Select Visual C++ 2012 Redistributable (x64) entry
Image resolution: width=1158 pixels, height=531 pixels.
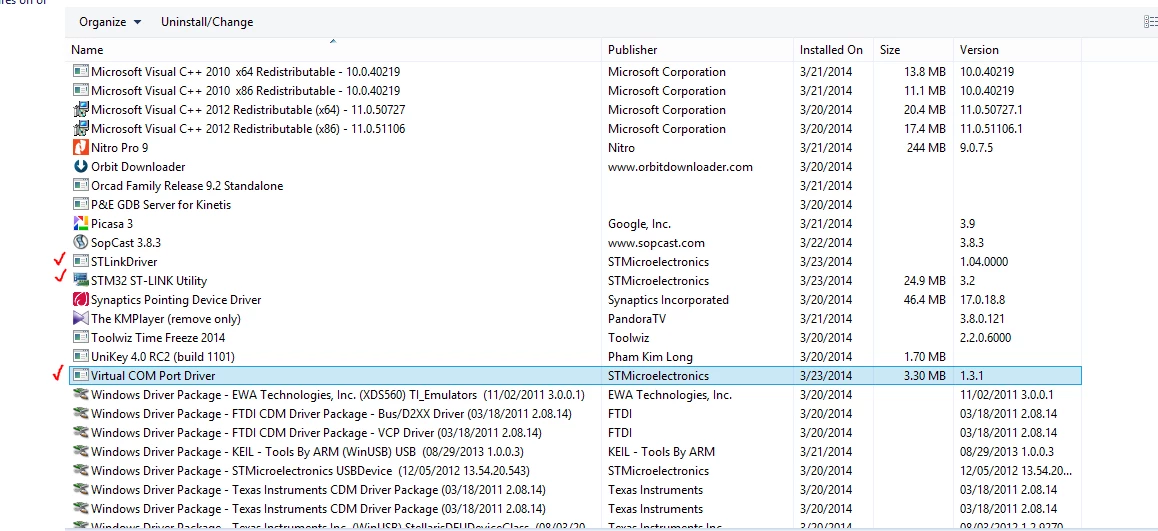(248, 109)
